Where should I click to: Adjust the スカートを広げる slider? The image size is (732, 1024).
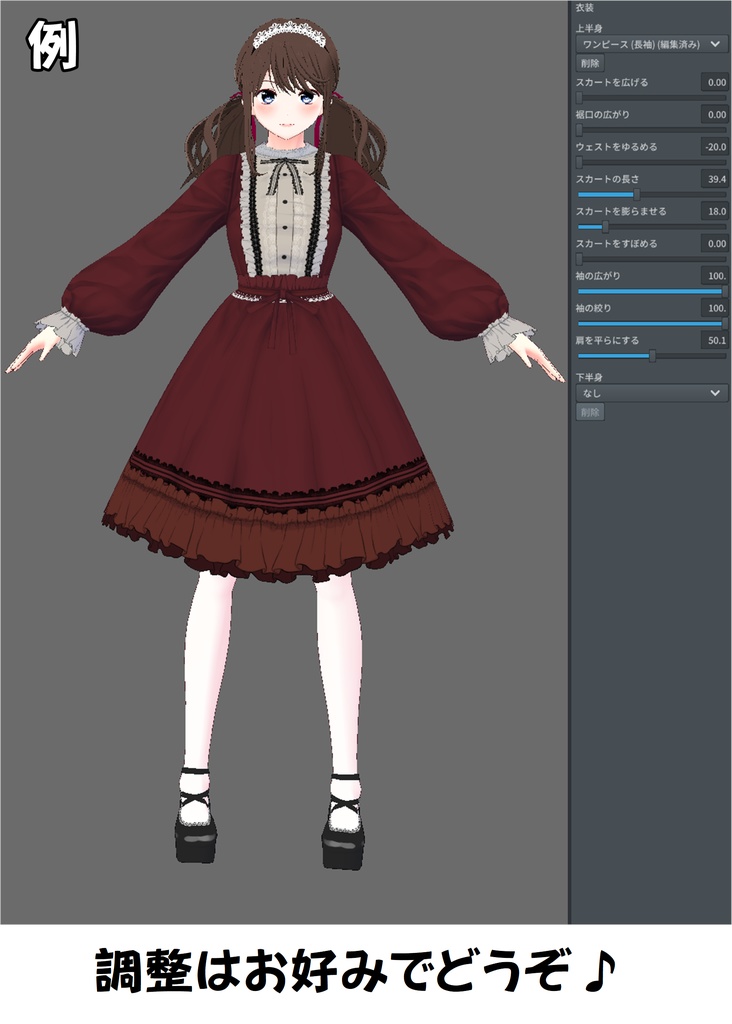652,98
